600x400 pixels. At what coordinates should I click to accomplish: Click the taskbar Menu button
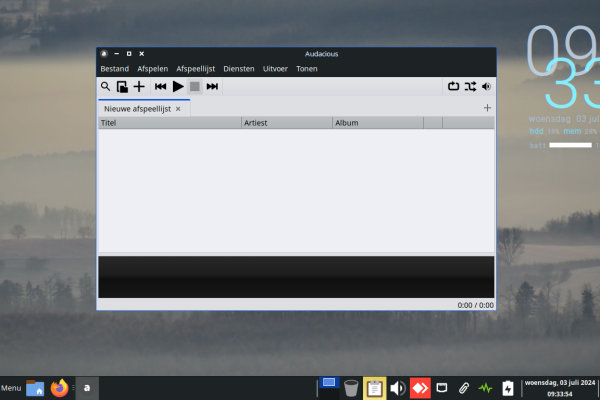[11, 388]
